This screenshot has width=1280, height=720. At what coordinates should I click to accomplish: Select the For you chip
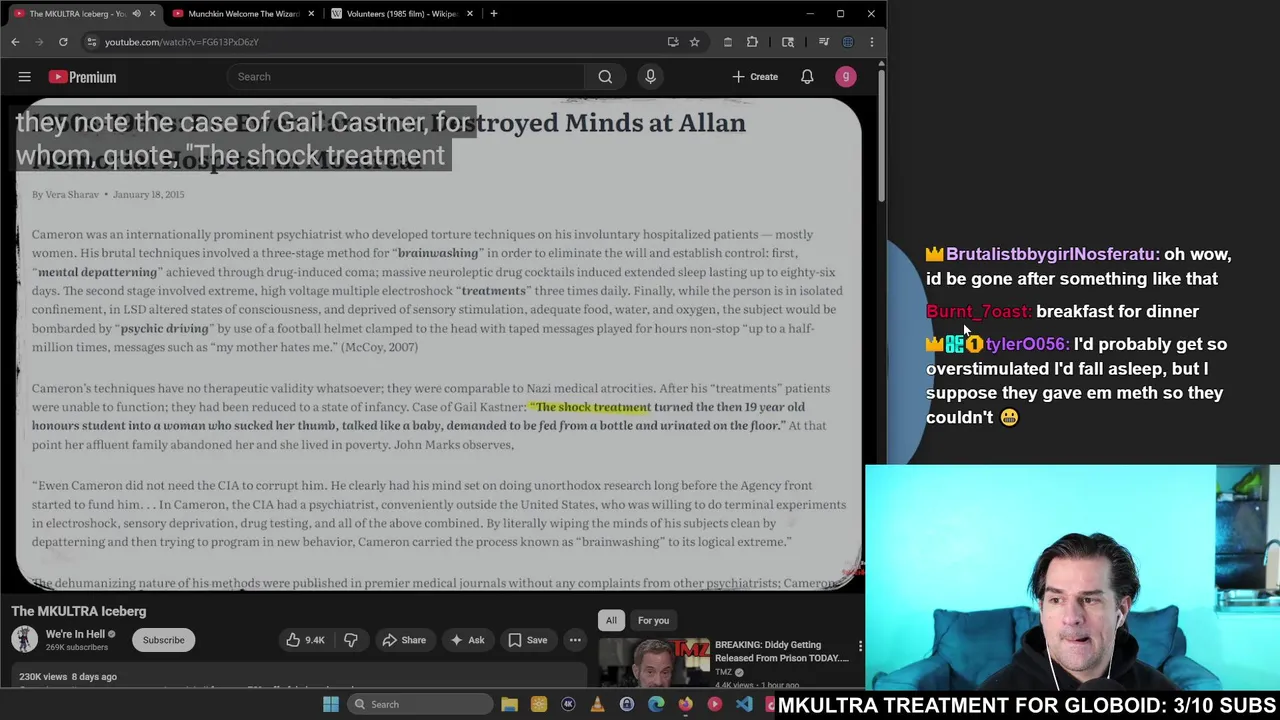click(x=653, y=620)
